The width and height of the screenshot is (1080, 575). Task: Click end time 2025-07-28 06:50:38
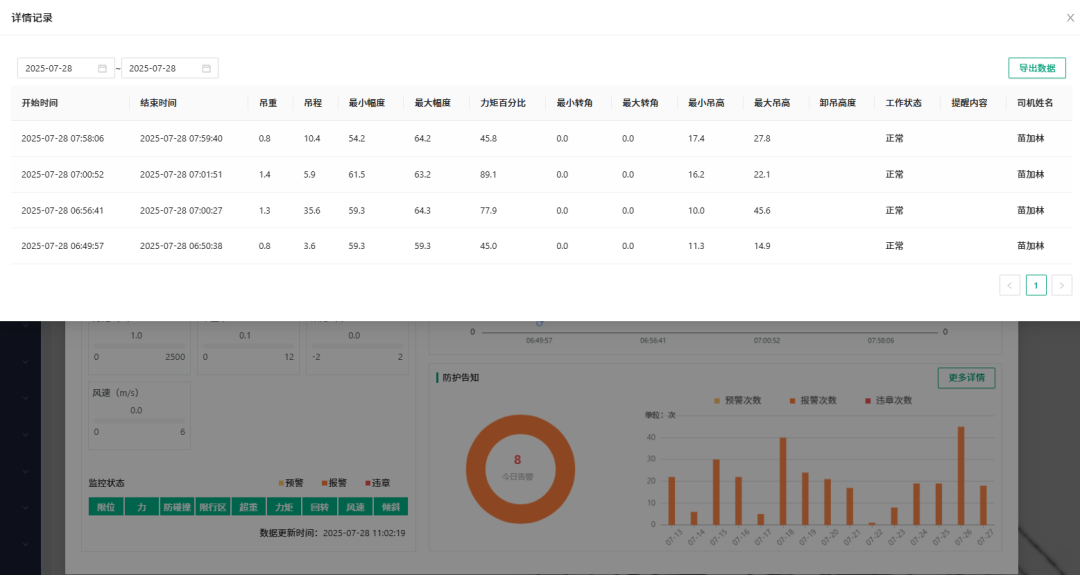(181, 246)
